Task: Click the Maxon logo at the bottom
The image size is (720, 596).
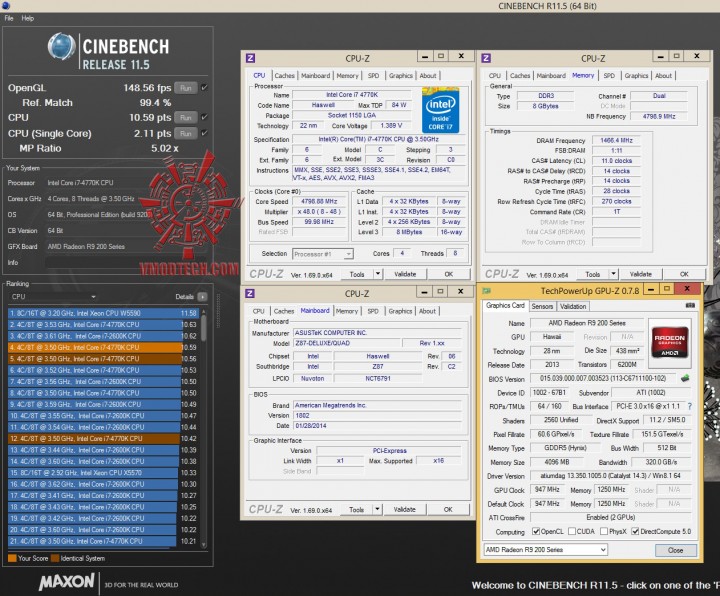Action: 67,582
